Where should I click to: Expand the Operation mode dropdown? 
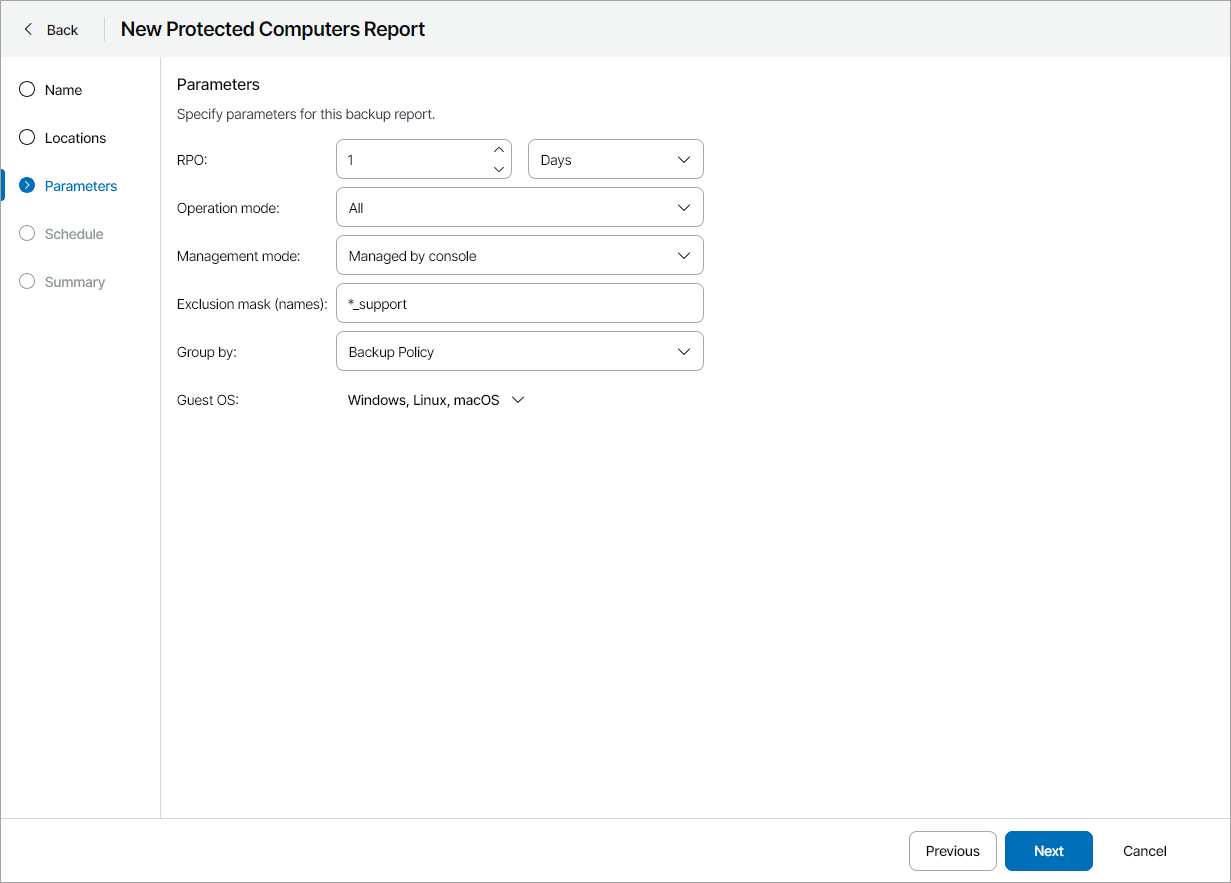520,208
